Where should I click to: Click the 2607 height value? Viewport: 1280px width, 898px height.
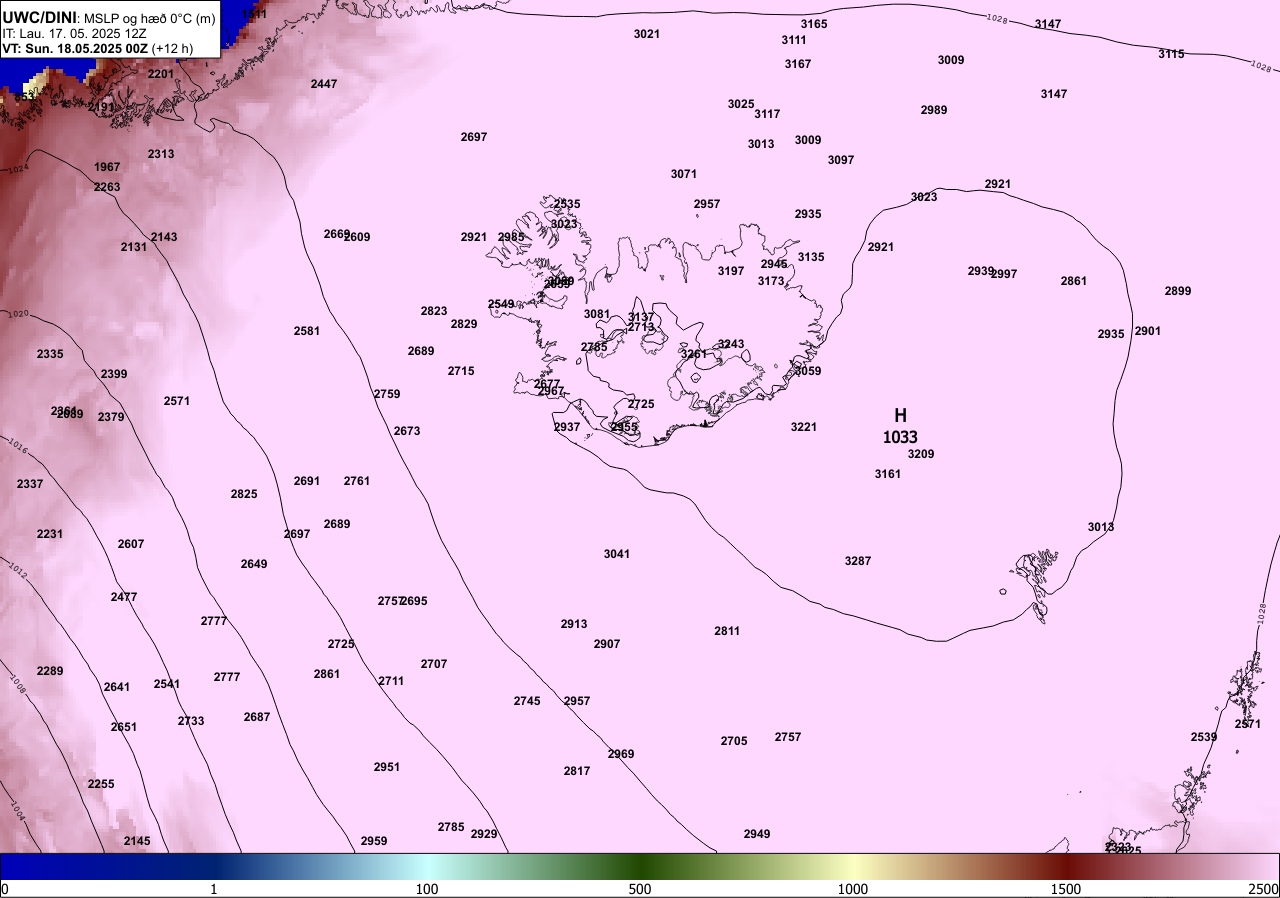[131, 544]
